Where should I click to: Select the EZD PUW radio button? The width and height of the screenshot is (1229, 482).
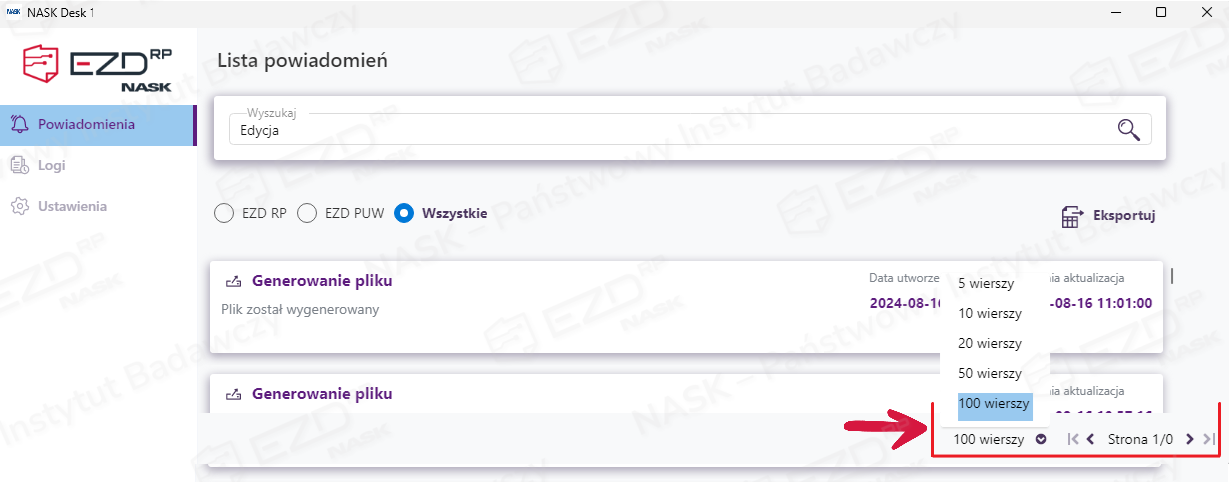pyautogui.click(x=308, y=213)
